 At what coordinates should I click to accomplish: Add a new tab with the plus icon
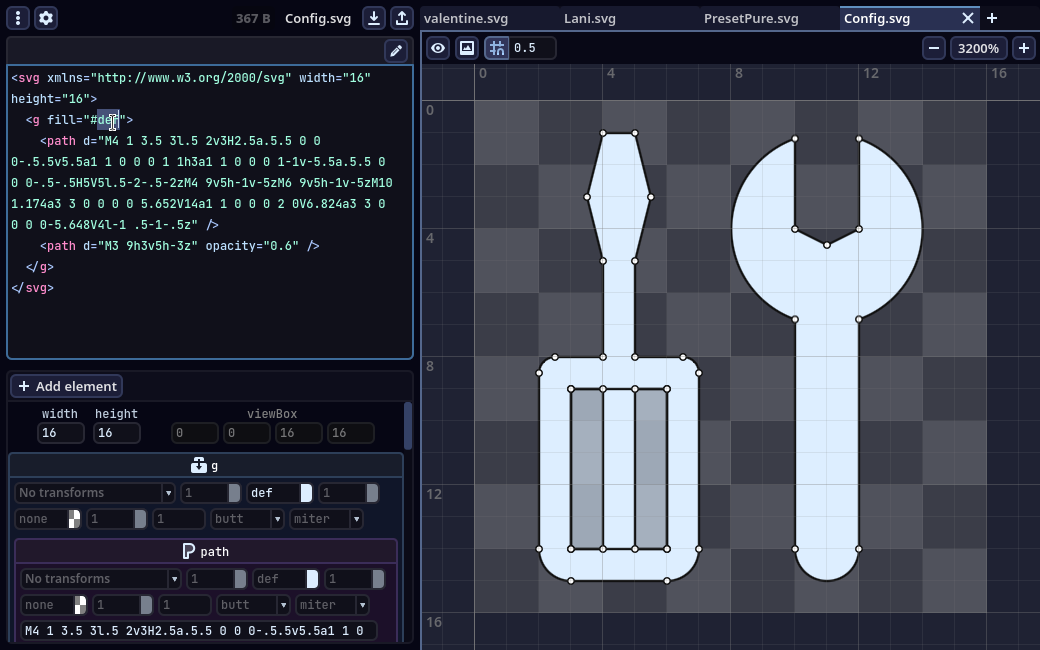tap(992, 18)
